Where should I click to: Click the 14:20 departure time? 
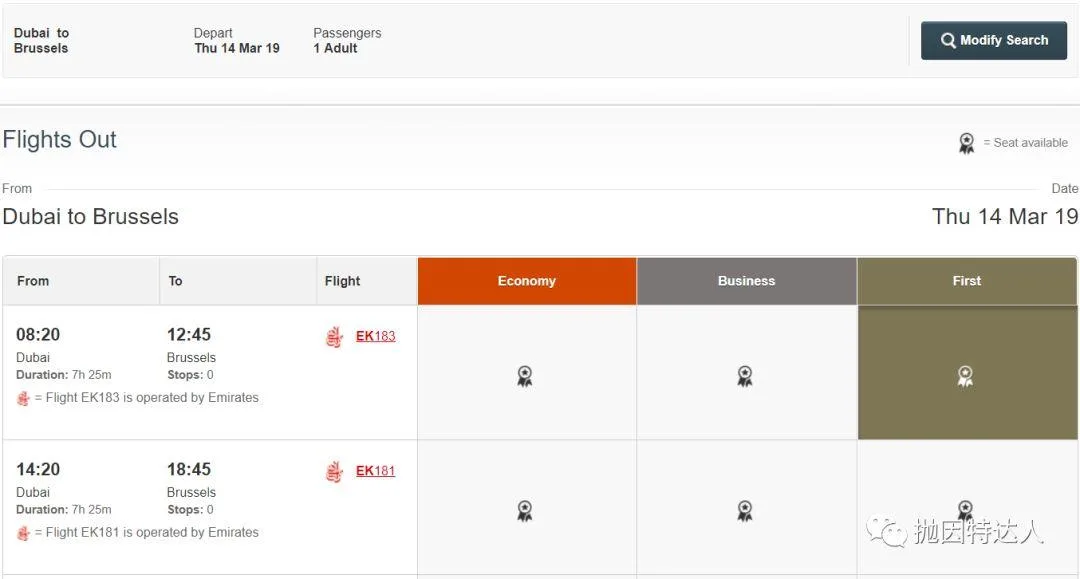point(38,470)
